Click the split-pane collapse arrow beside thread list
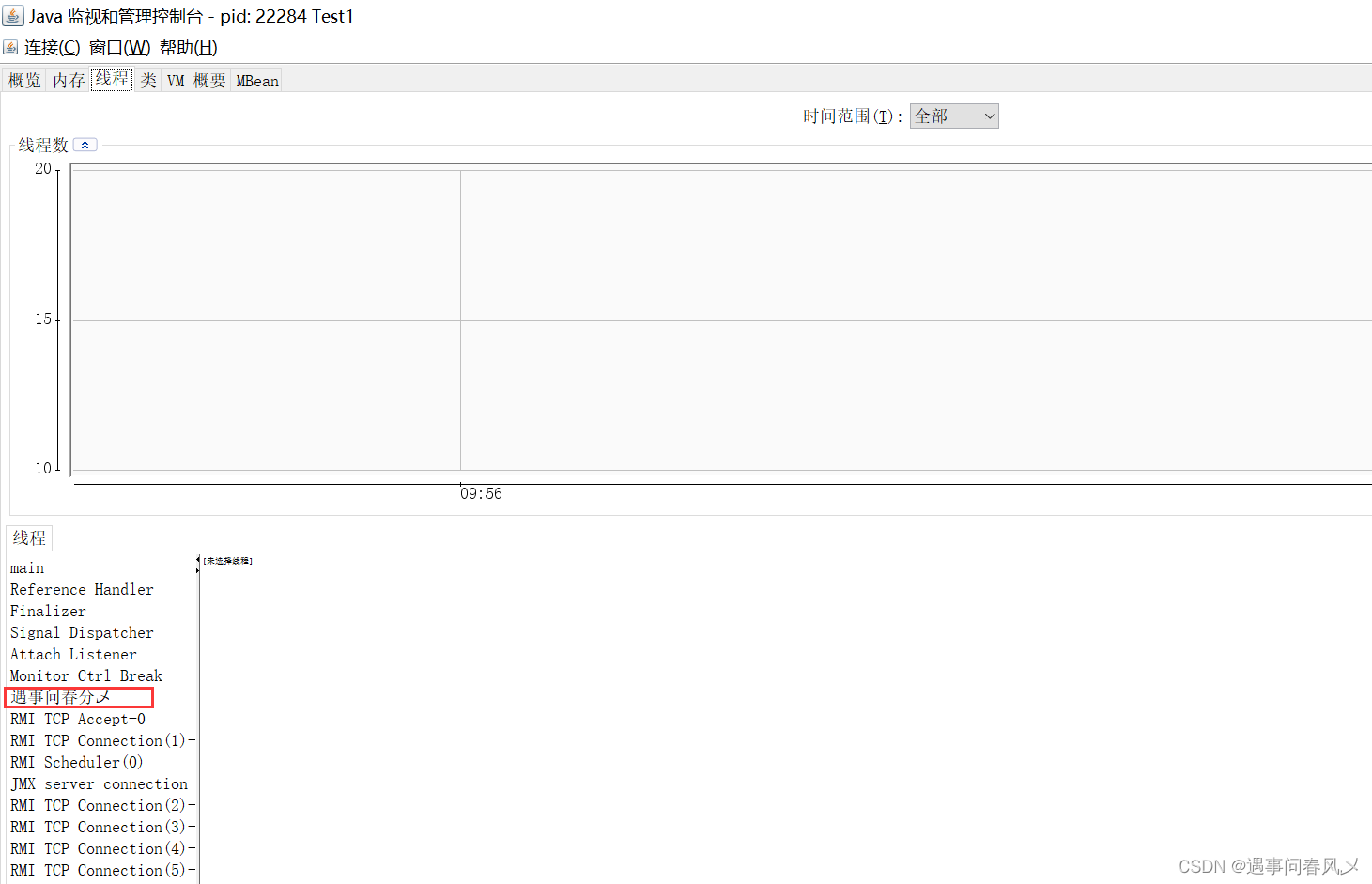This screenshot has height=884, width=1372. pos(198,560)
